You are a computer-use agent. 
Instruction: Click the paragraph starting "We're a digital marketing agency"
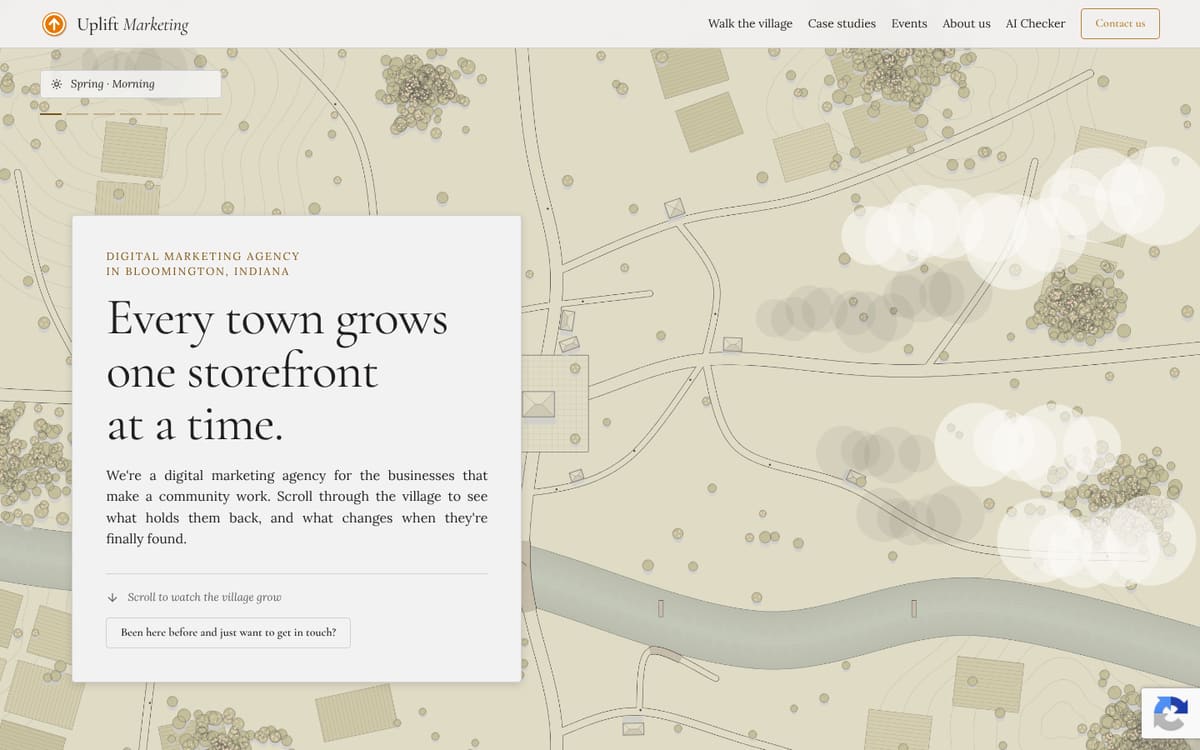click(297, 507)
